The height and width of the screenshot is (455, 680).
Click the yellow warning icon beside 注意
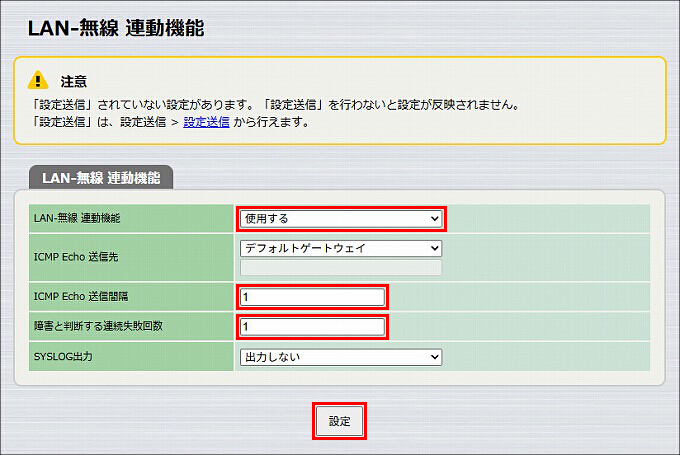click(38, 80)
